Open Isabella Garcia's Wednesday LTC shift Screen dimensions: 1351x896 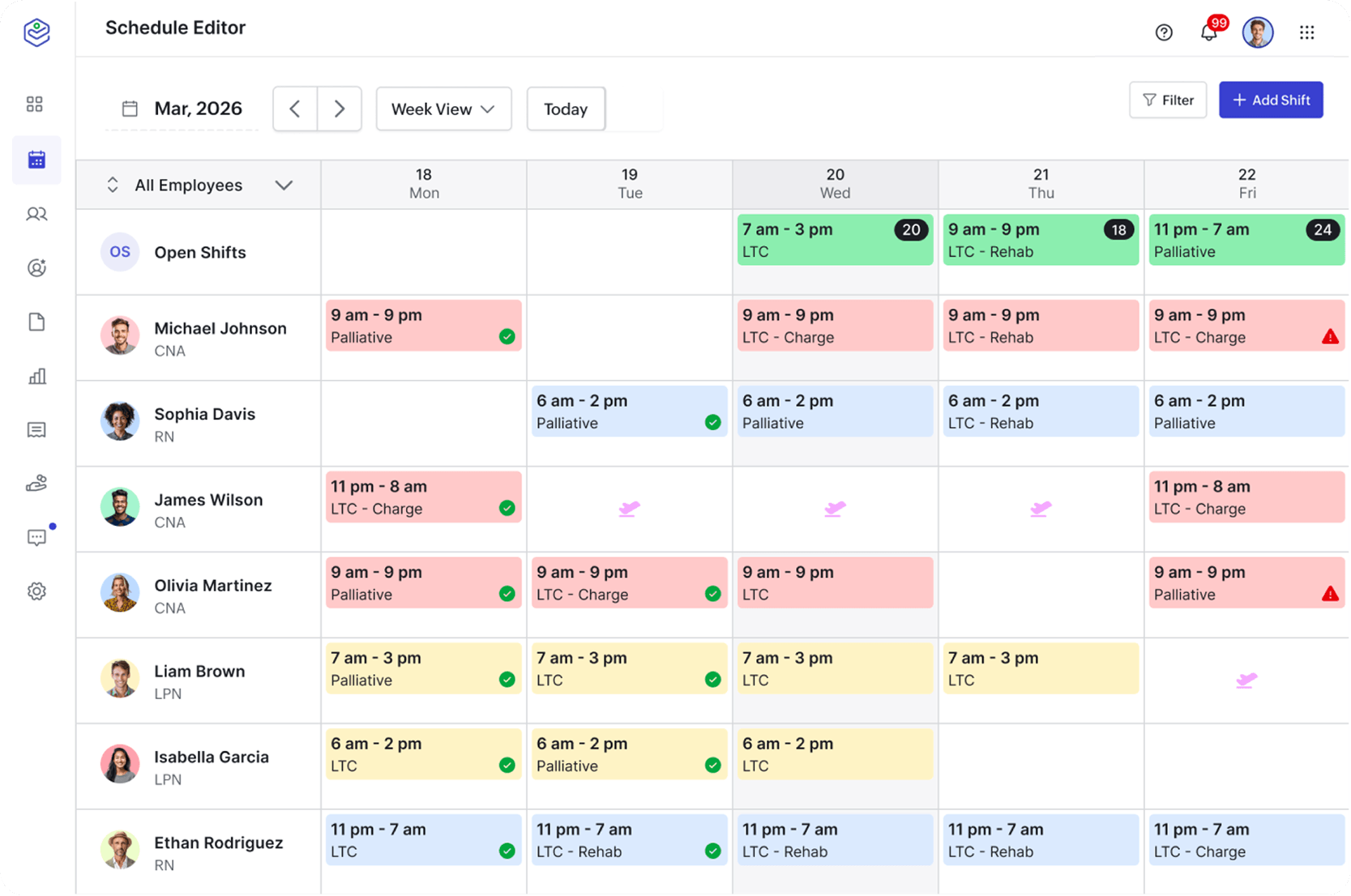point(836,754)
